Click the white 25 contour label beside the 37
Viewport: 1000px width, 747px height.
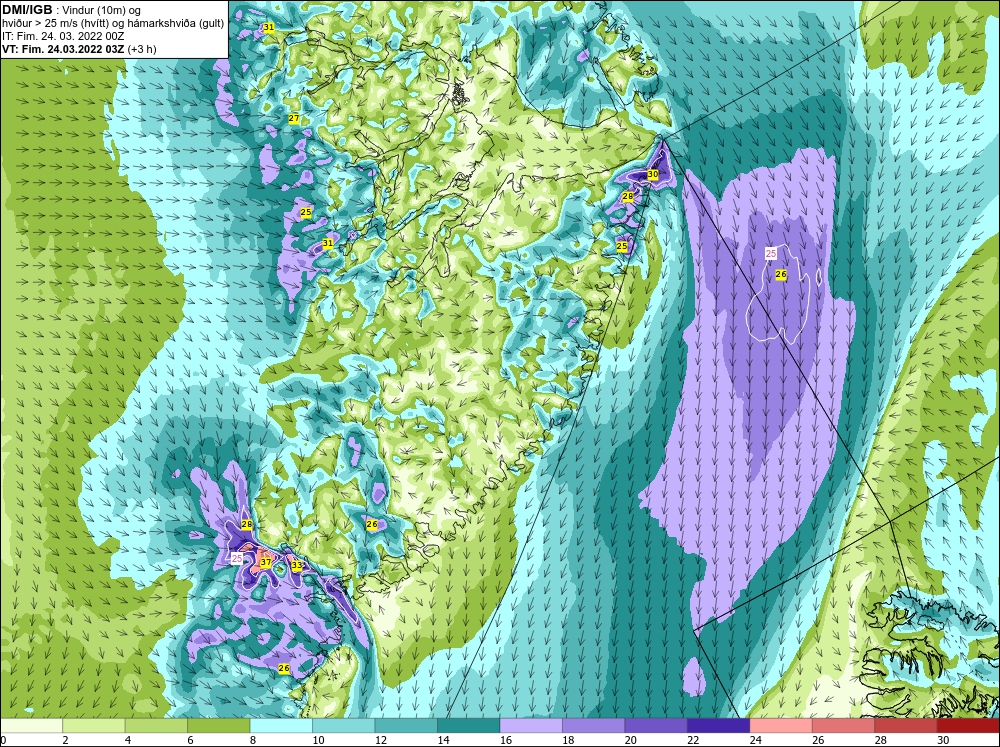pyautogui.click(x=237, y=558)
